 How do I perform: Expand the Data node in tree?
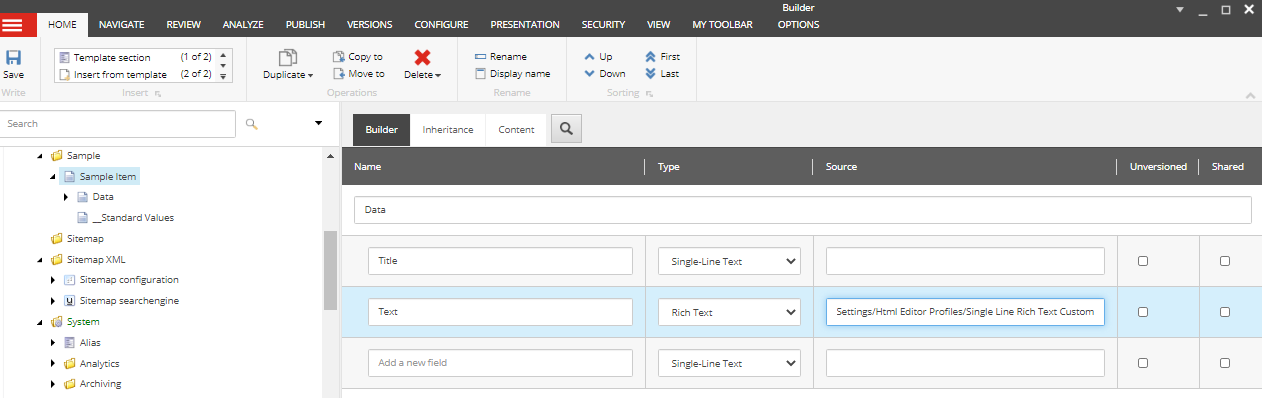(66, 197)
